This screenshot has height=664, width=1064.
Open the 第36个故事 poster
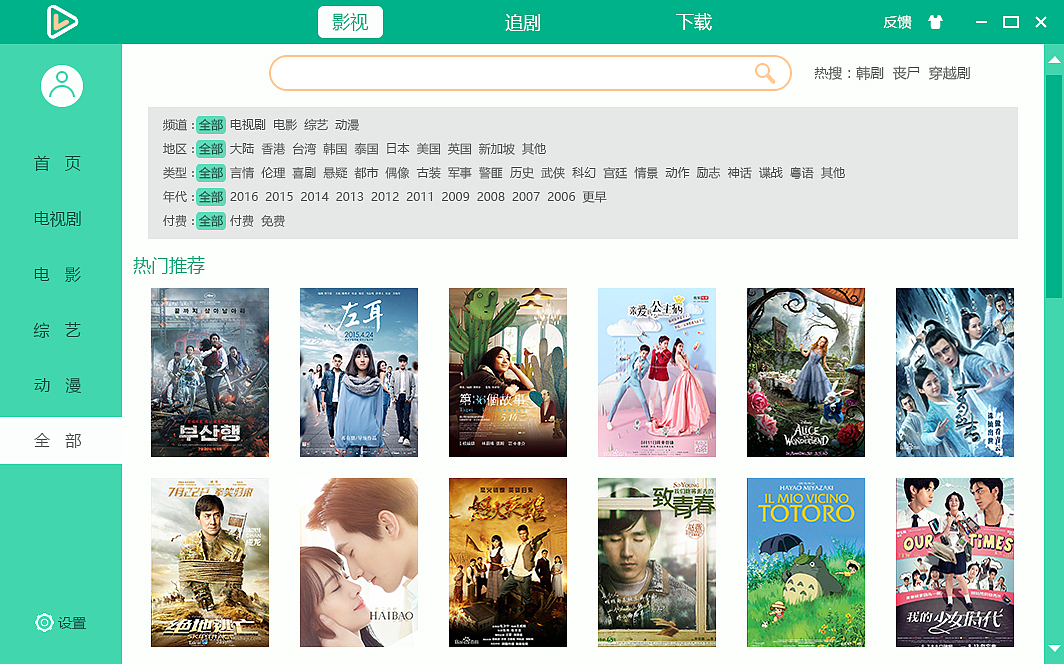[508, 372]
